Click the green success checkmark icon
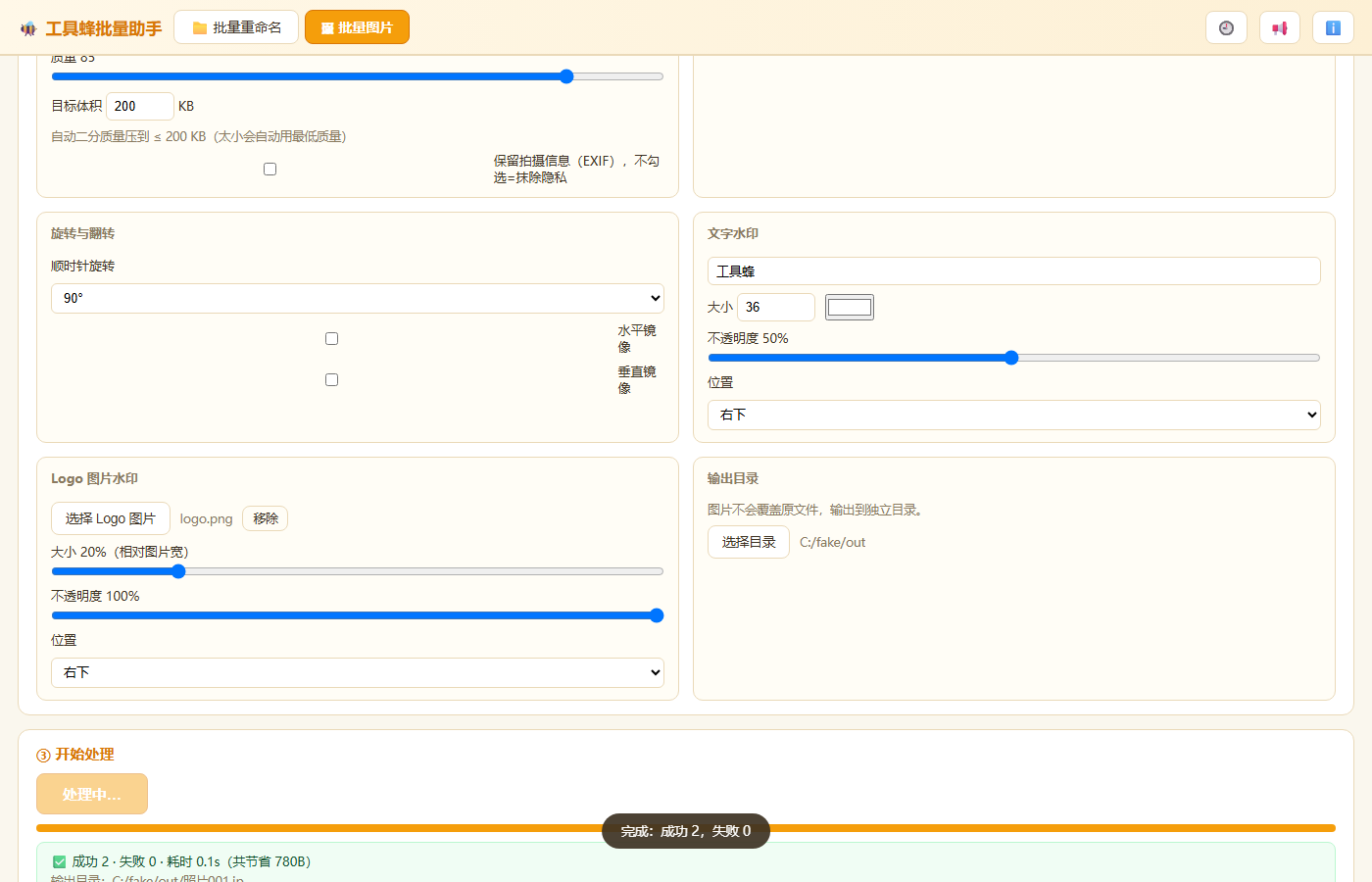Image resolution: width=1372 pixels, height=882 pixels. click(59, 861)
